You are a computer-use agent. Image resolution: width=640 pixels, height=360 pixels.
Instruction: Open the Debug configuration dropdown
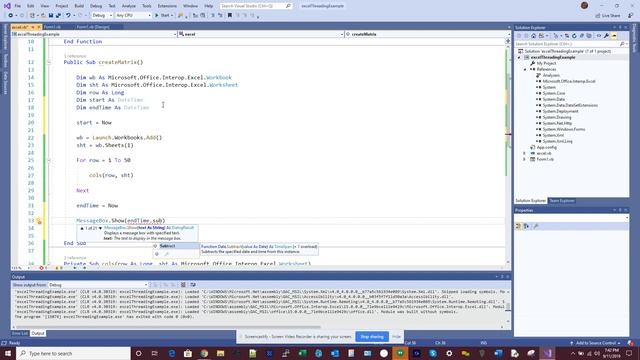pyautogui.click(x=102, y=16)
